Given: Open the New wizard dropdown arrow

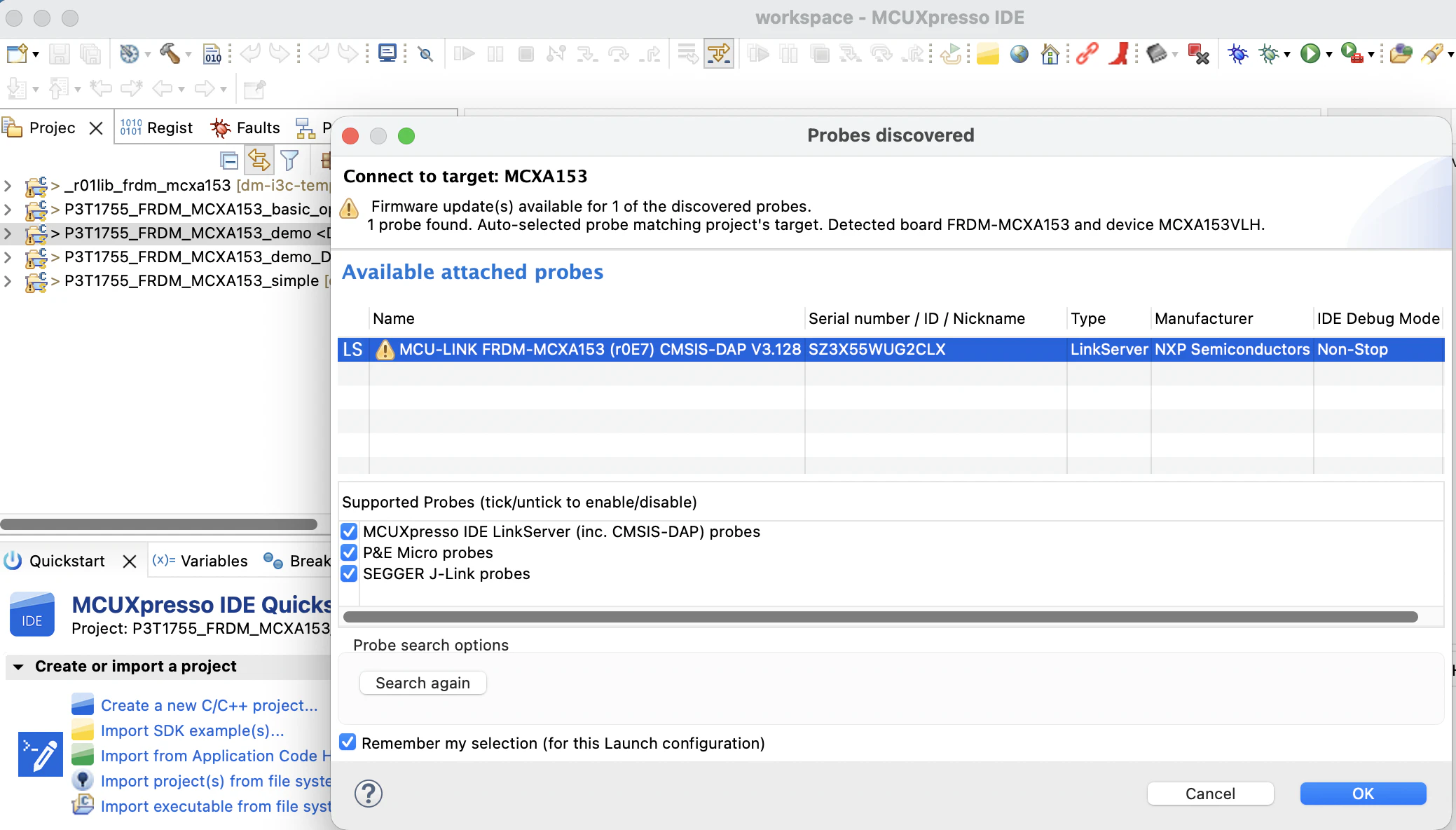Looking at the screenshot, I should coord(36,54).
